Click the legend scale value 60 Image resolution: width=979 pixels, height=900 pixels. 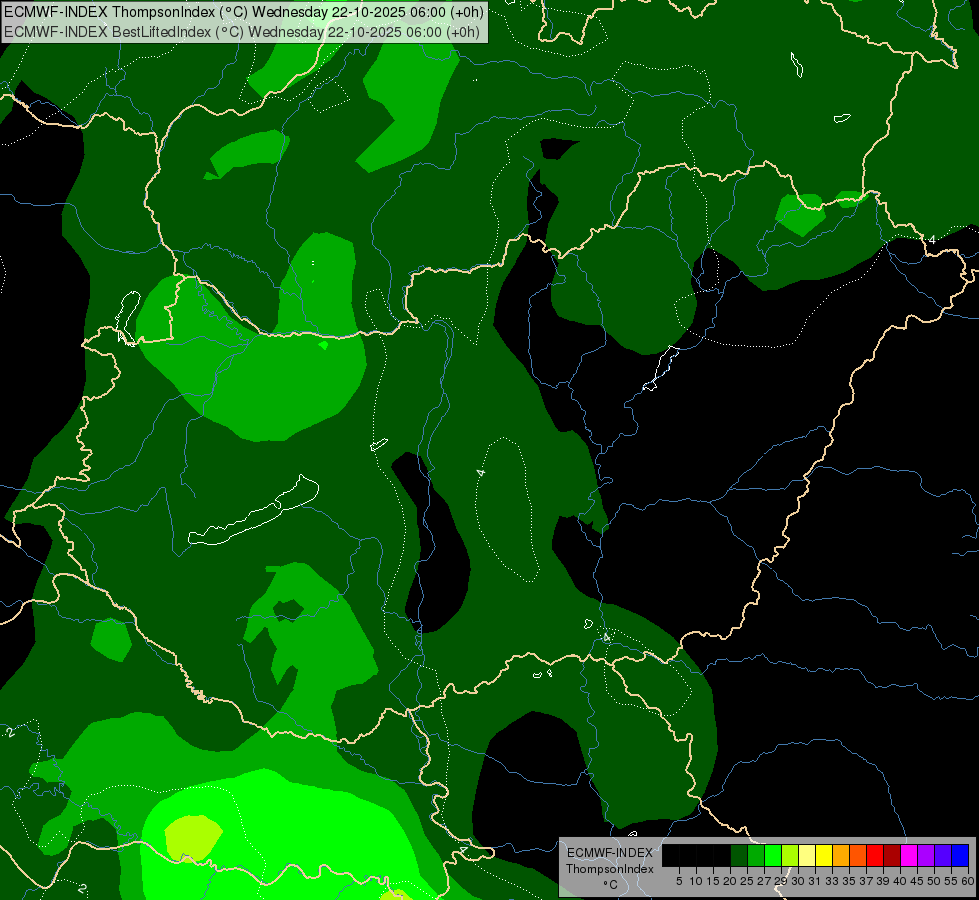coord(968,881)
